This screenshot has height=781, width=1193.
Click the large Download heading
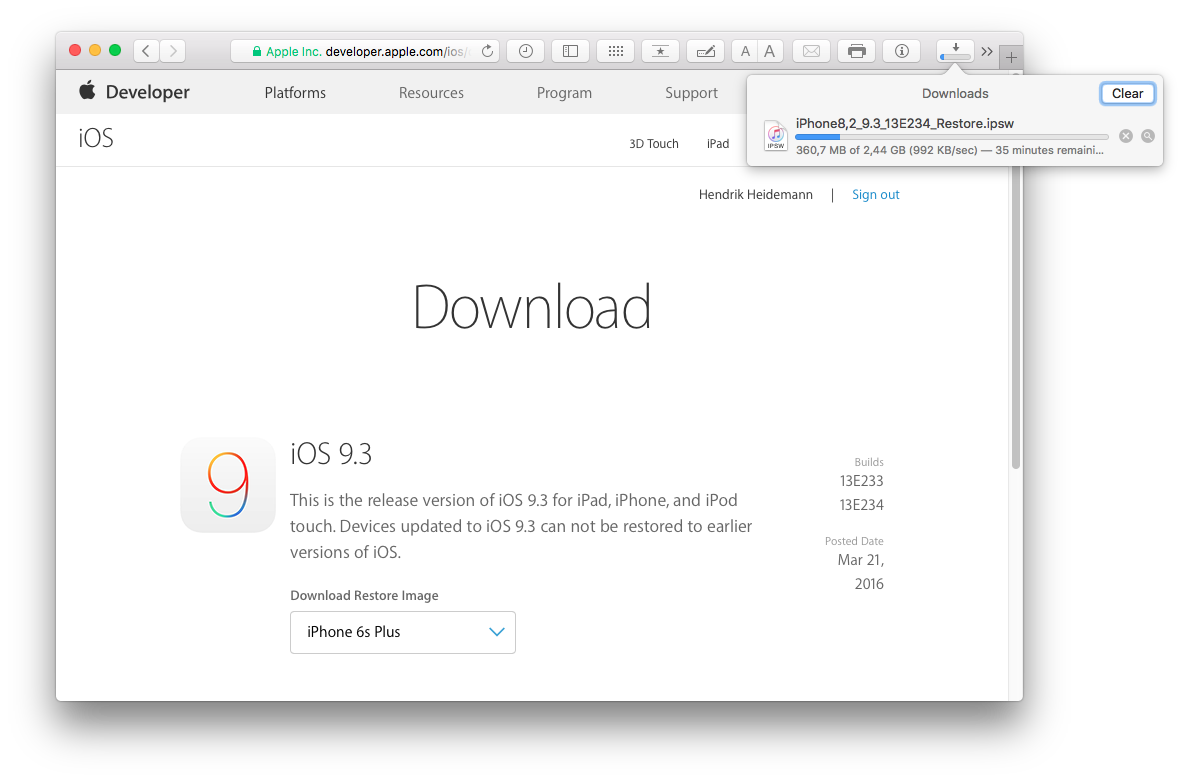point(532,307)
